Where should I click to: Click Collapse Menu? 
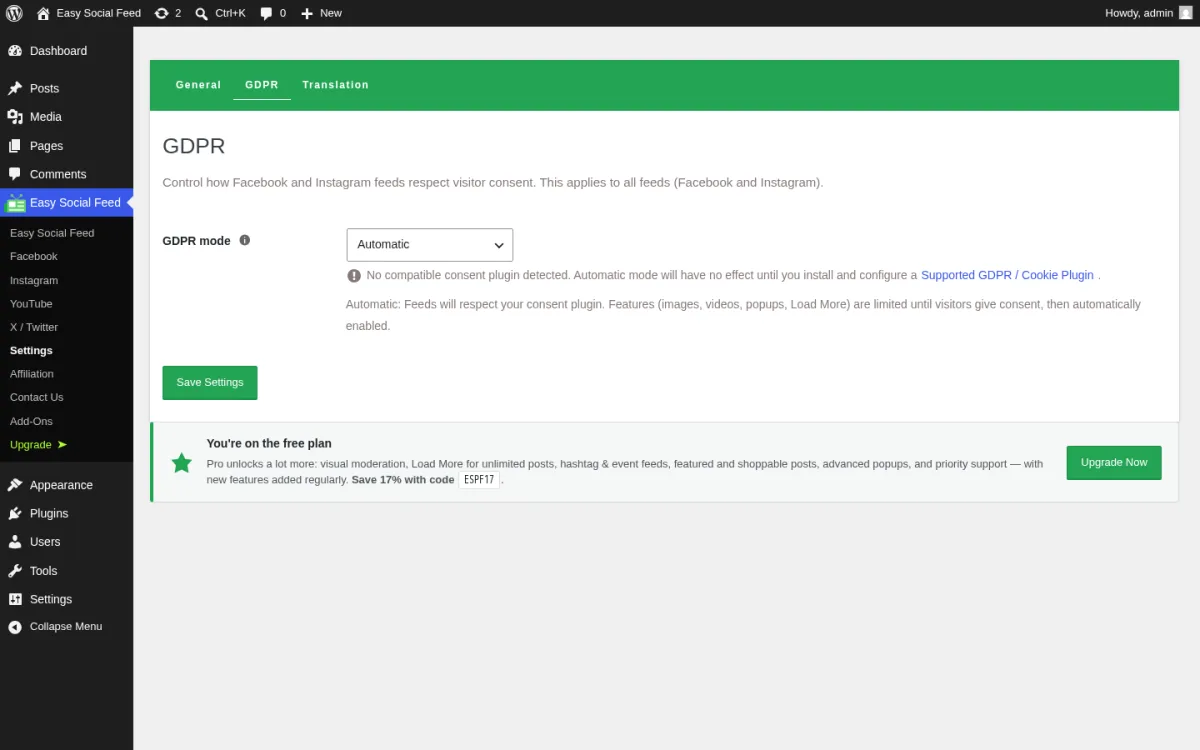tap(66, 627)
